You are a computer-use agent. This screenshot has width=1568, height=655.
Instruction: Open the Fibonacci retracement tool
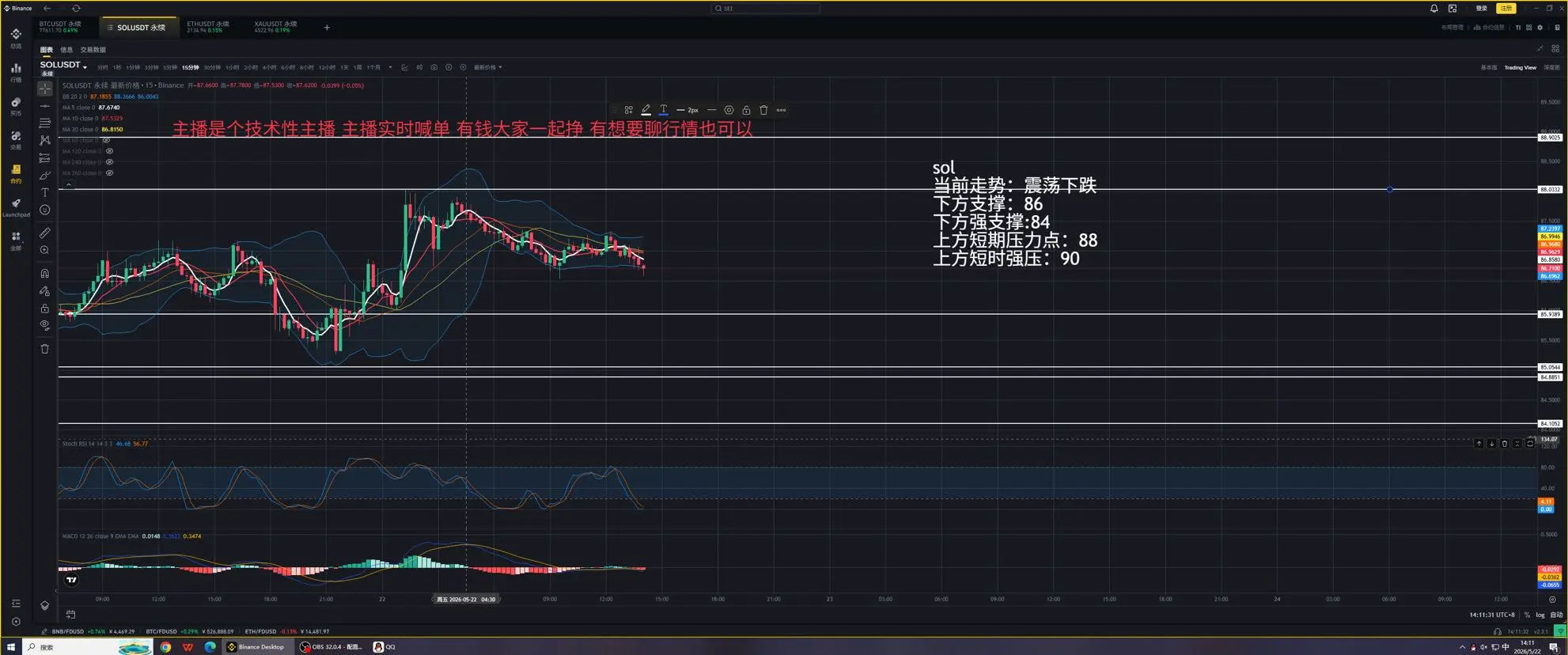pos(45,123)
